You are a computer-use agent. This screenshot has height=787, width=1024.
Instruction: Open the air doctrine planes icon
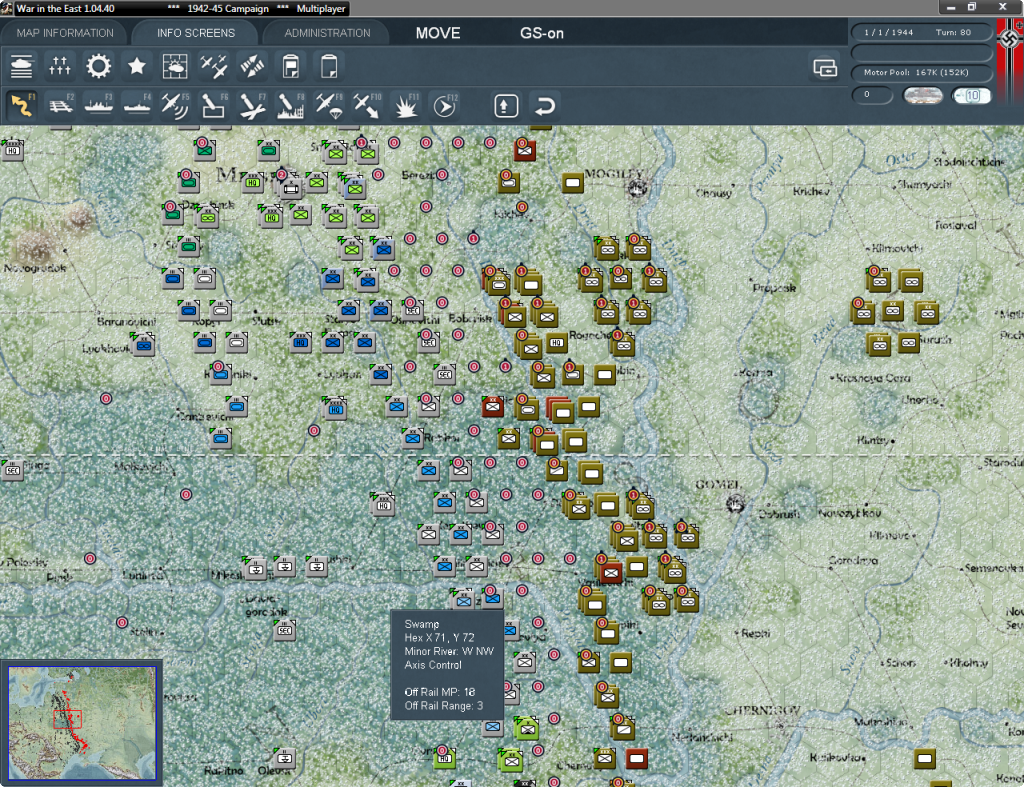214,66
